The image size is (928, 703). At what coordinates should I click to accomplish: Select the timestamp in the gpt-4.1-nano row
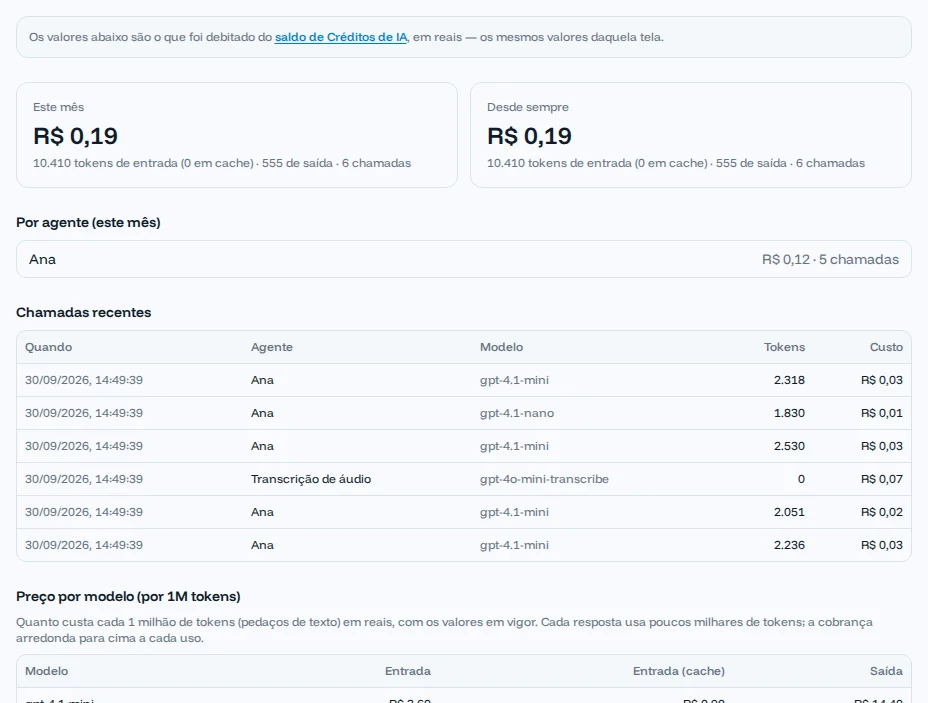click(84, 413)
